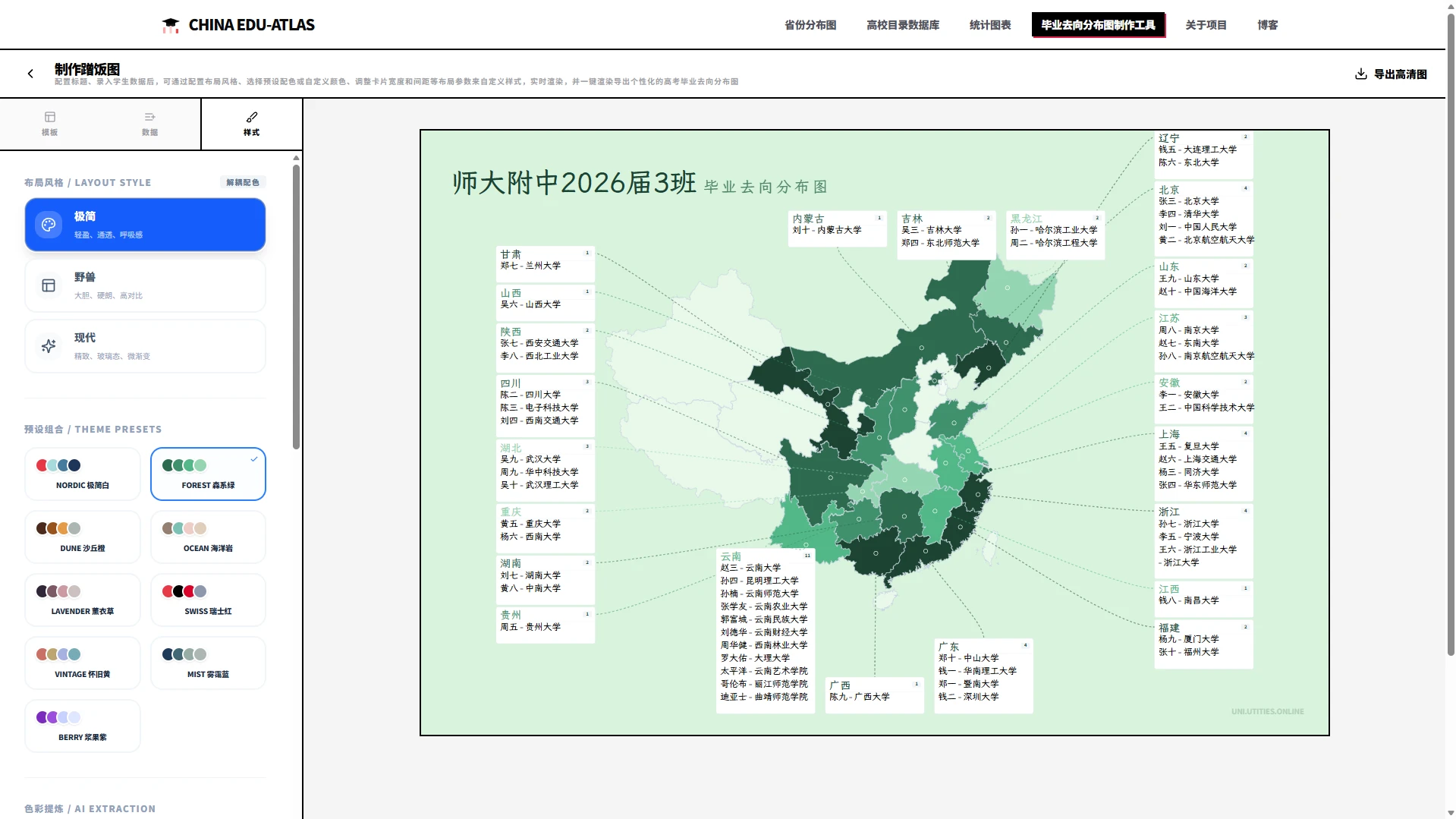Choose the LAVENDER 薰衣草 theme preset

pos(83,600)
